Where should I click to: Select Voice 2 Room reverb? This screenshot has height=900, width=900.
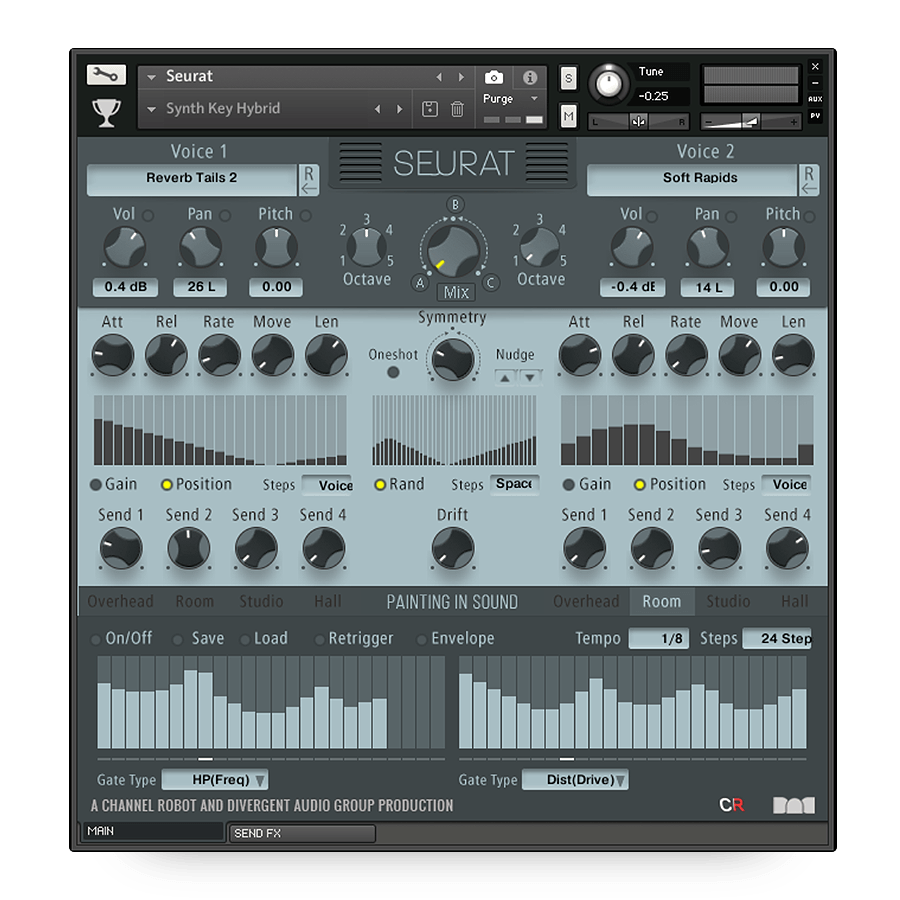(662, 601)
